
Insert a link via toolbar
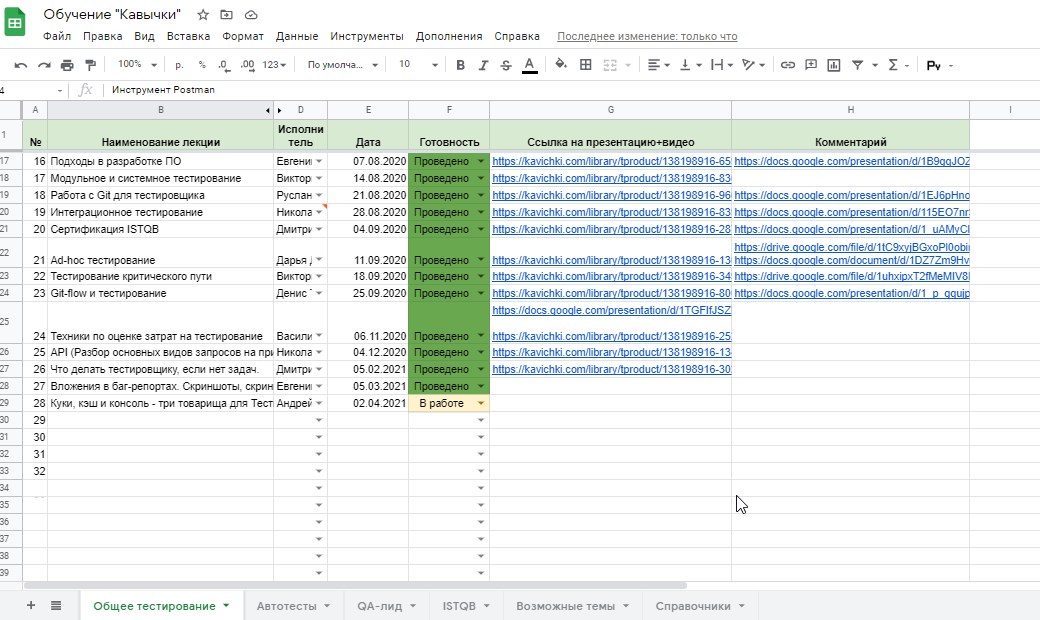click(x=787, y=65)
